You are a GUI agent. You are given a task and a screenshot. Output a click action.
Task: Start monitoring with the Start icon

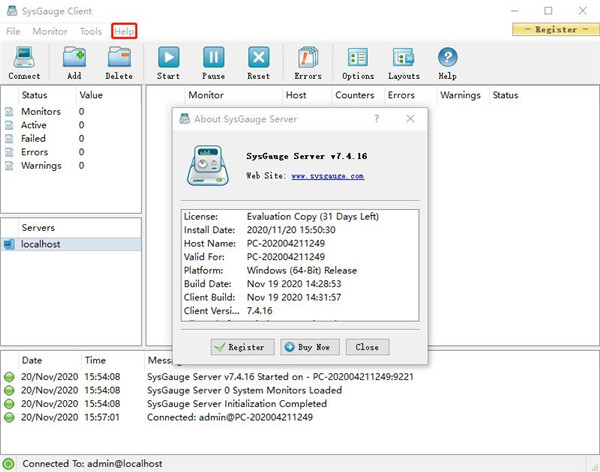pyautogui.click(x=169, y=62)
